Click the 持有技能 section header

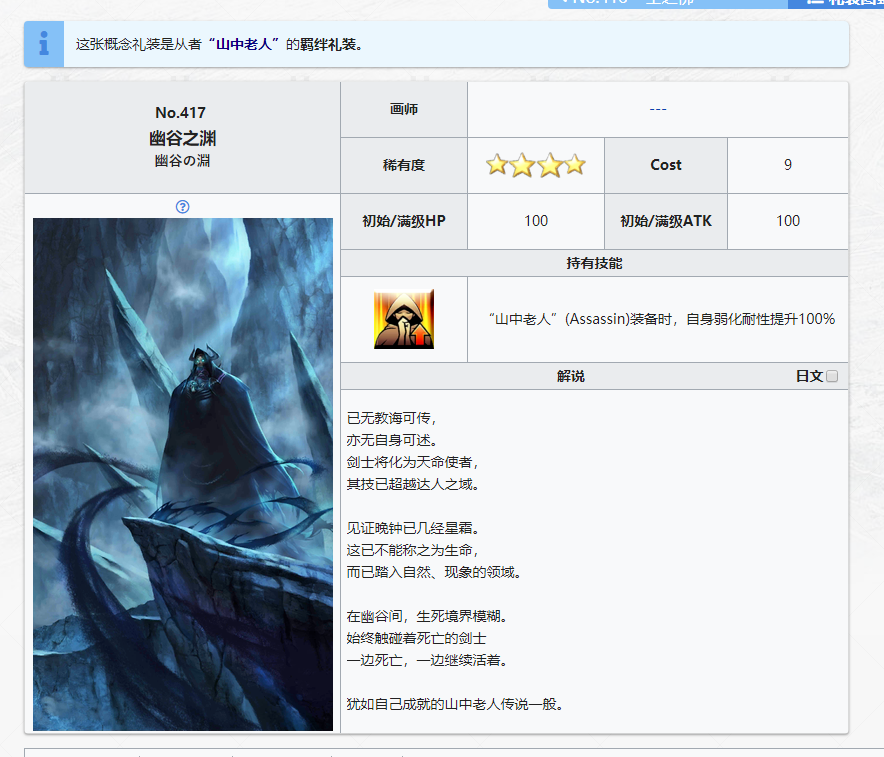(x=594, y=264)
